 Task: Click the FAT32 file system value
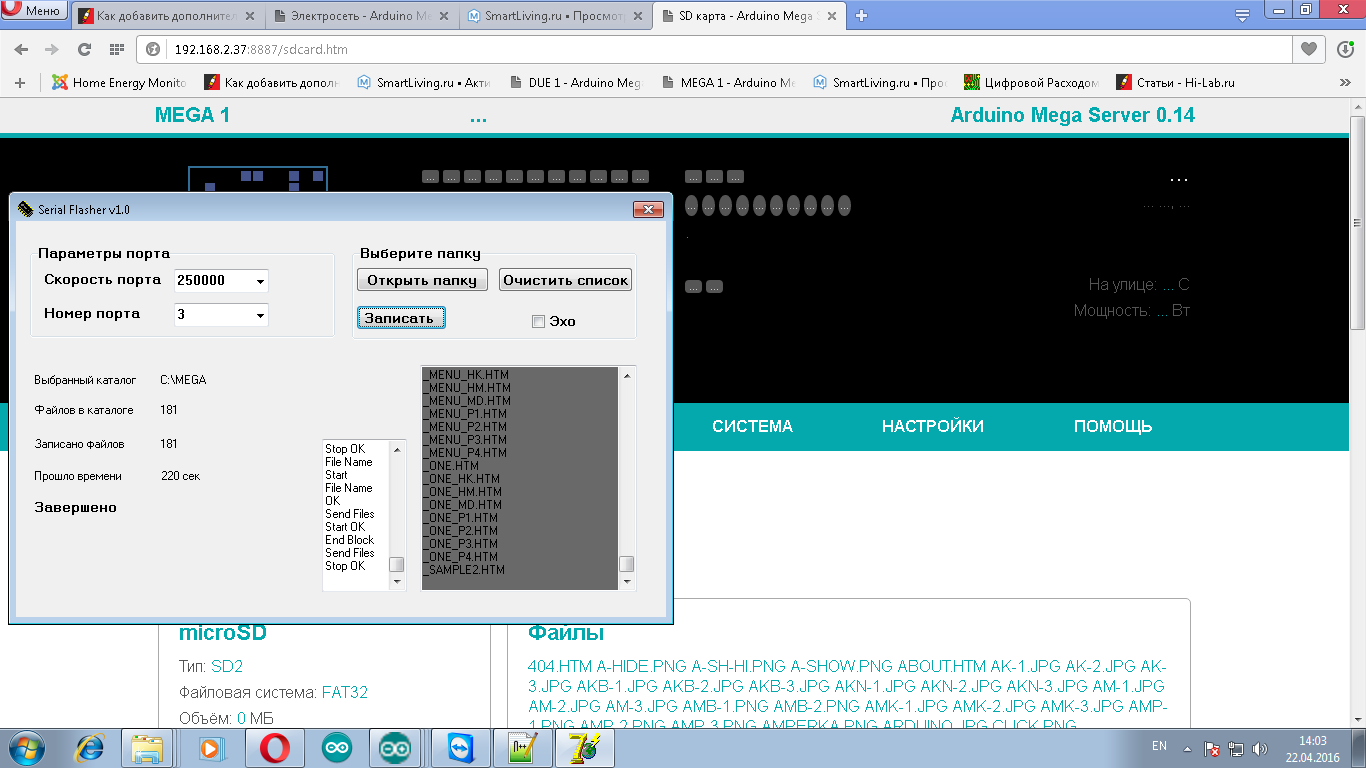[345, 692]
